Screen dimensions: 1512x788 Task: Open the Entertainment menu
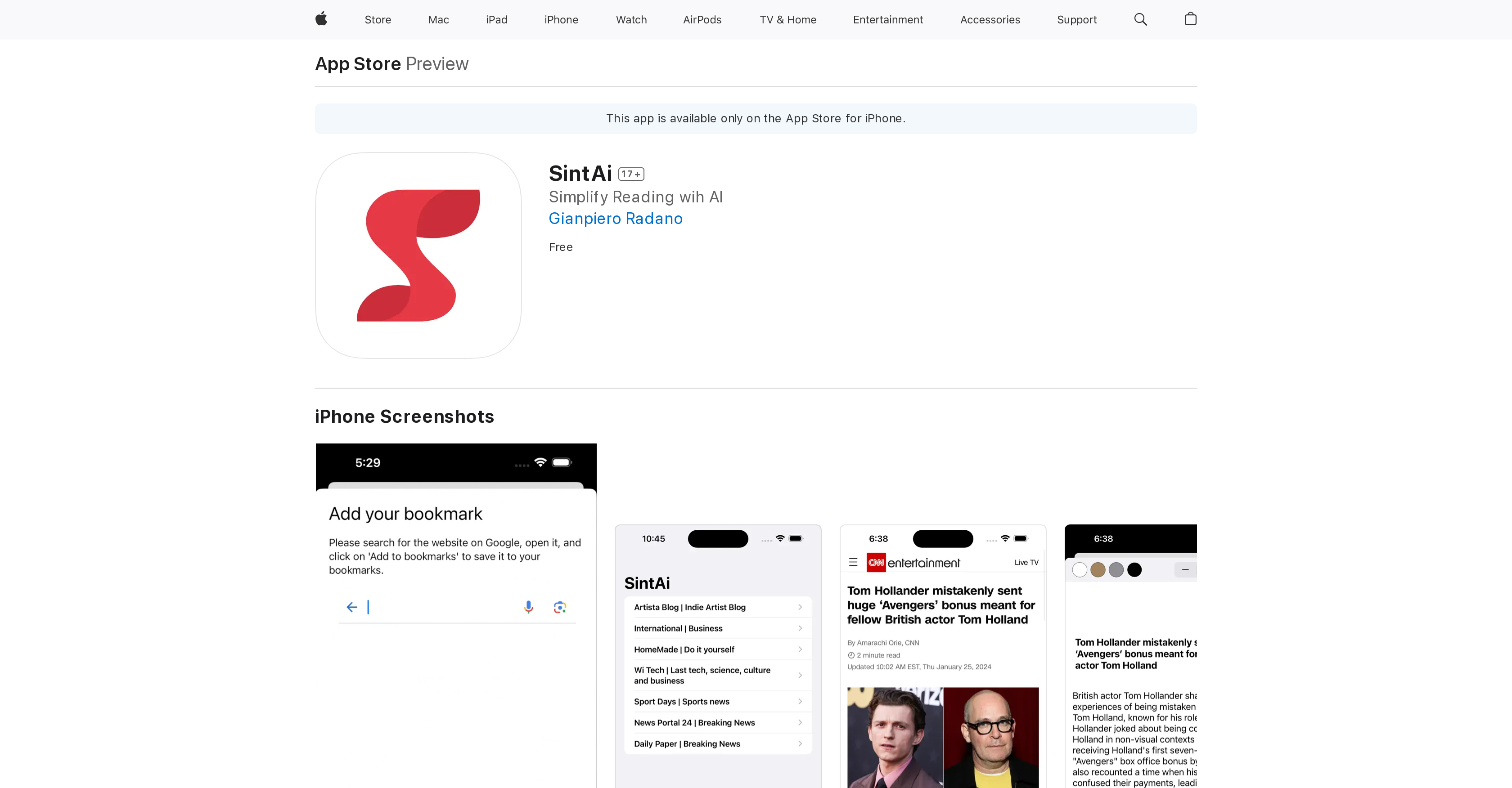tap(887, 19)
